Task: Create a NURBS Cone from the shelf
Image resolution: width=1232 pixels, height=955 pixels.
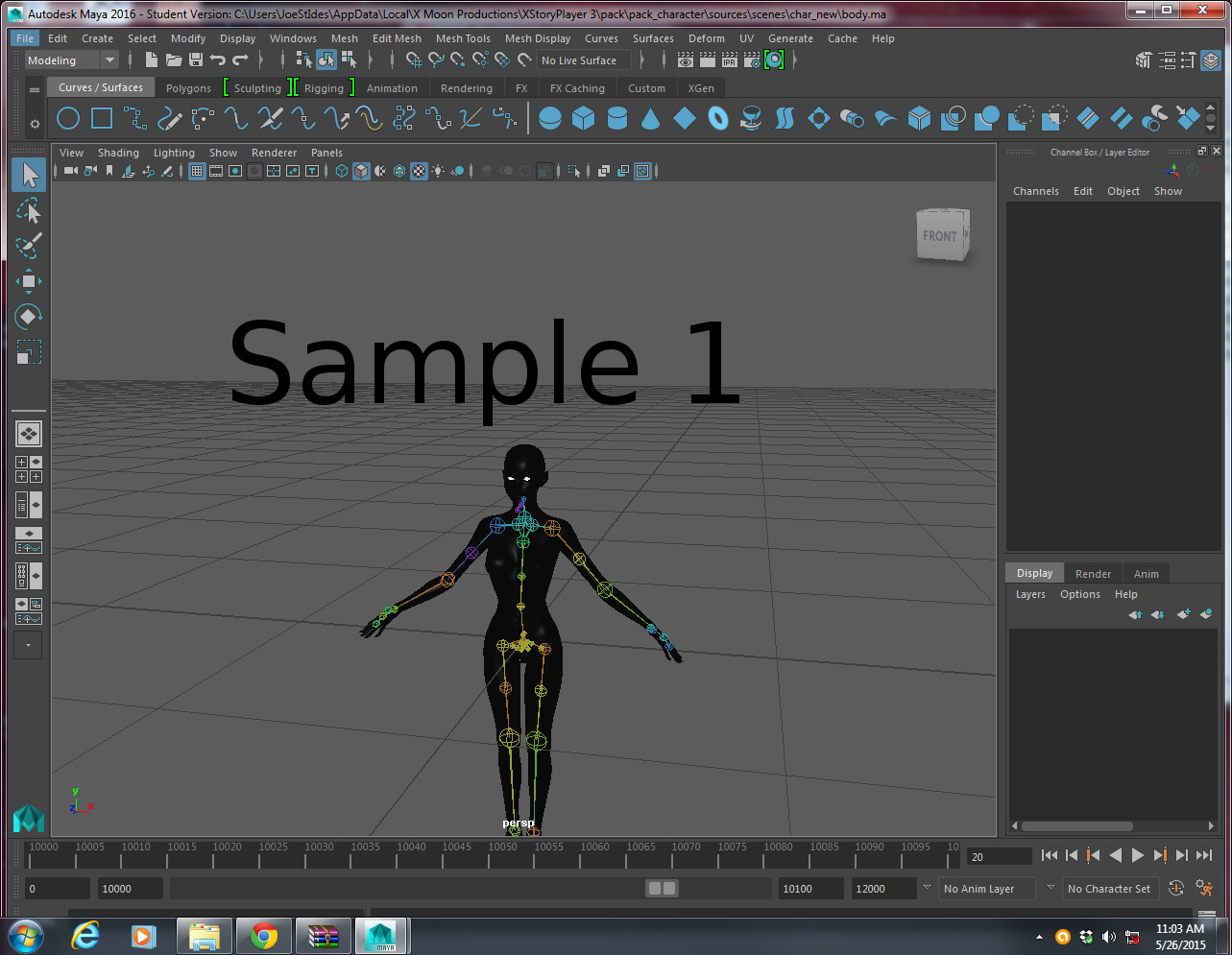Action: click(651, 118)
